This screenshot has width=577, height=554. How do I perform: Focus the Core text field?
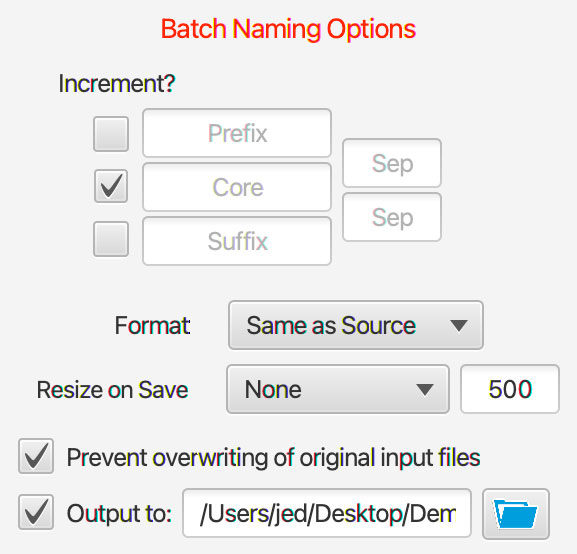point(237,187)
